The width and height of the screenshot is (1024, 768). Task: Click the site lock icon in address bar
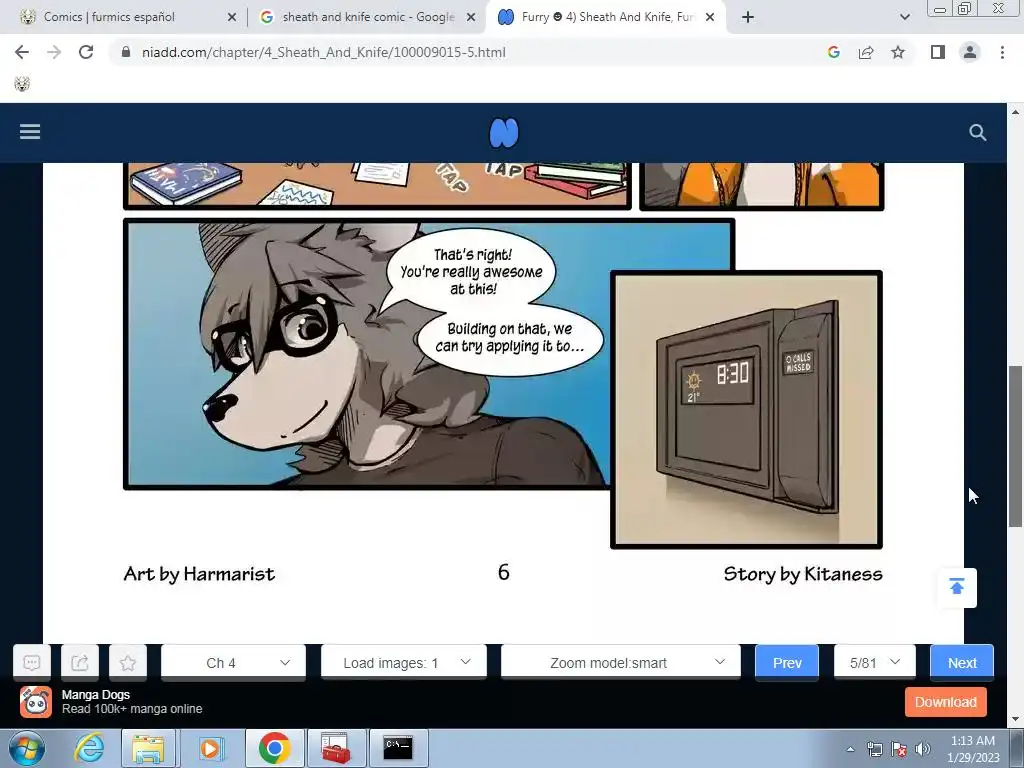[x=126, y=52]
